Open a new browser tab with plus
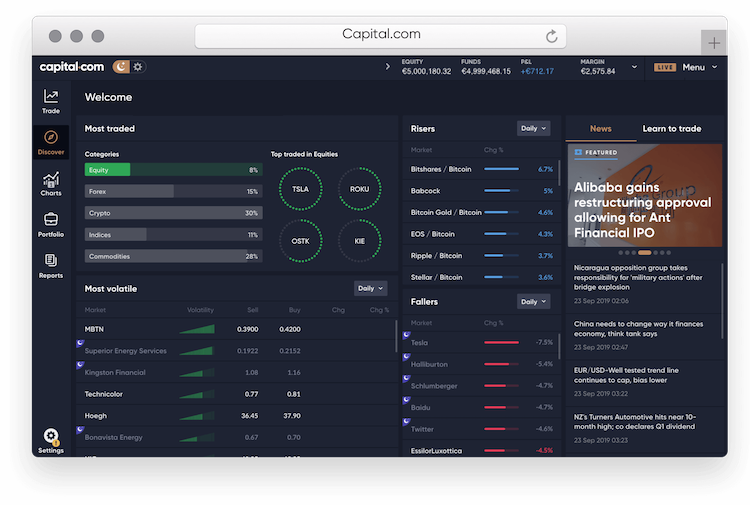This screenshot has width=750, height=505. click(714, 43)
